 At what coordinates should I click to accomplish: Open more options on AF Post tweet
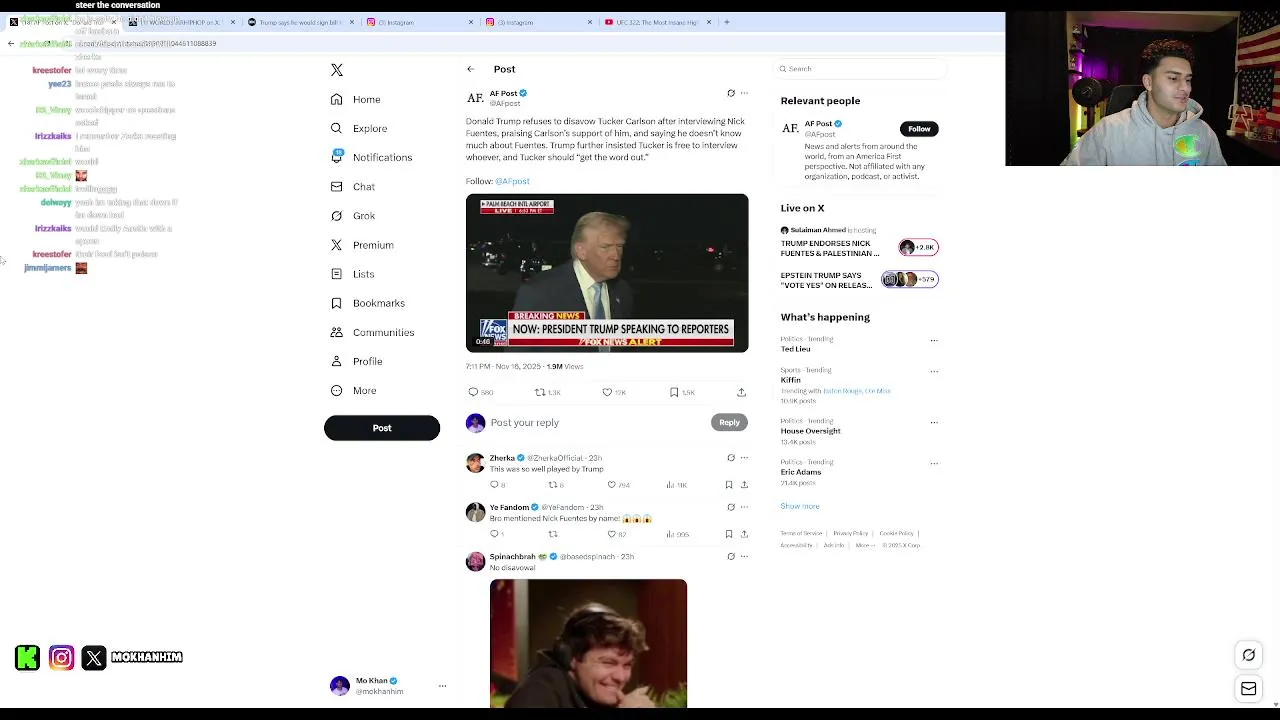pos(744,93)
